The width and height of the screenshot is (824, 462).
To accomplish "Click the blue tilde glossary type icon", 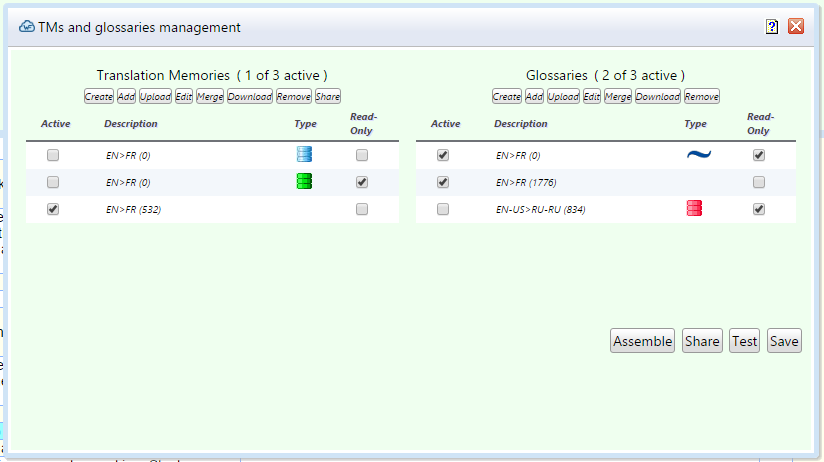I will click(x=697, y=155).
